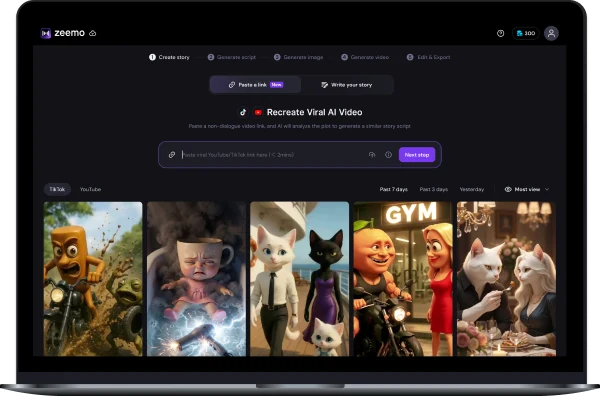Switch to Paste a link mode

point(255,85)
